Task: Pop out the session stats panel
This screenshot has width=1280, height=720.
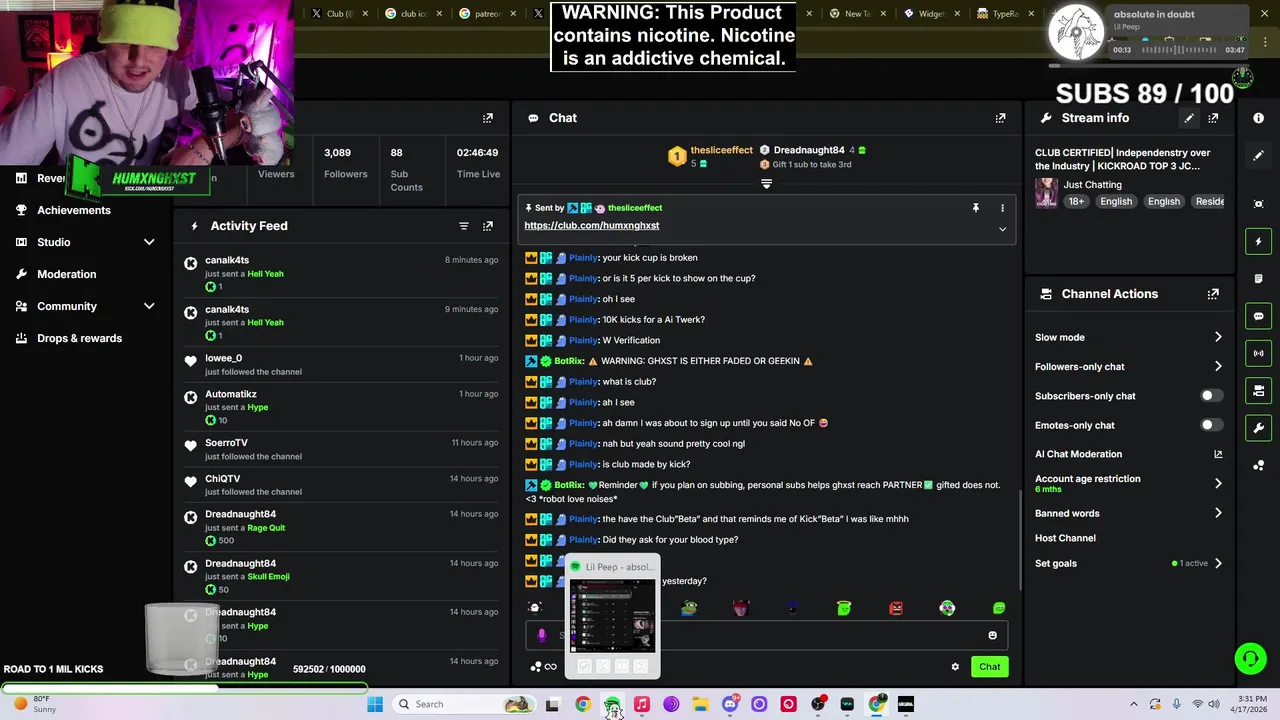Action: 488,118
